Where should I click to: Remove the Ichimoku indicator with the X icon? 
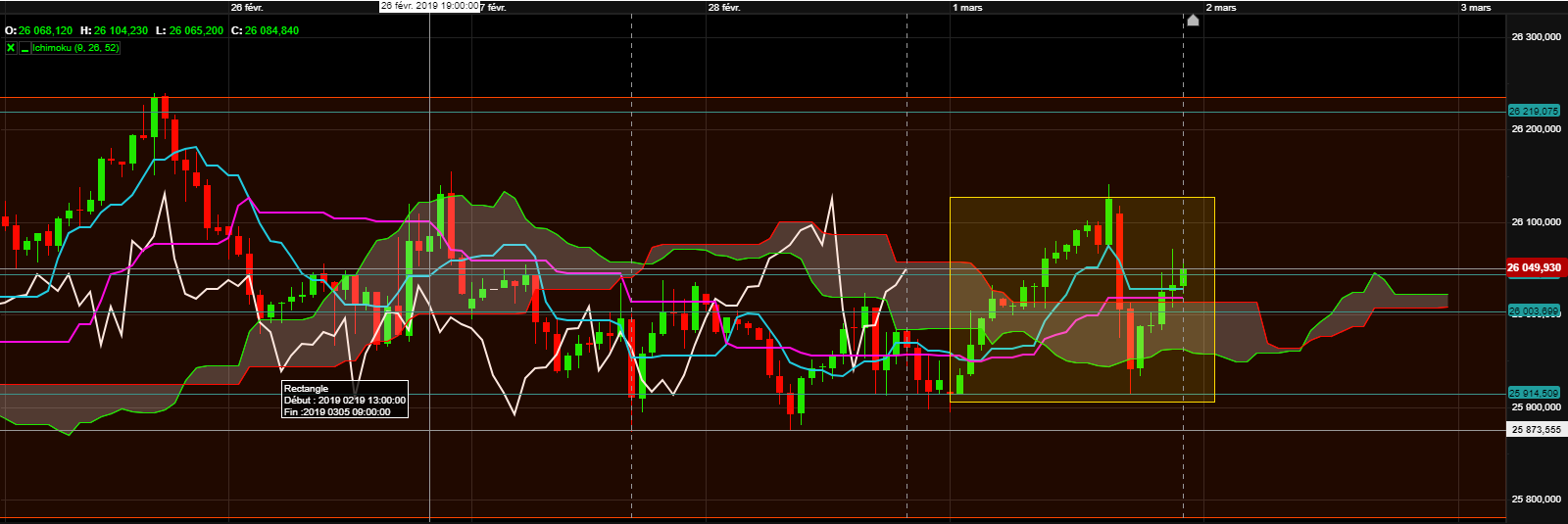[x=11, y=47]
